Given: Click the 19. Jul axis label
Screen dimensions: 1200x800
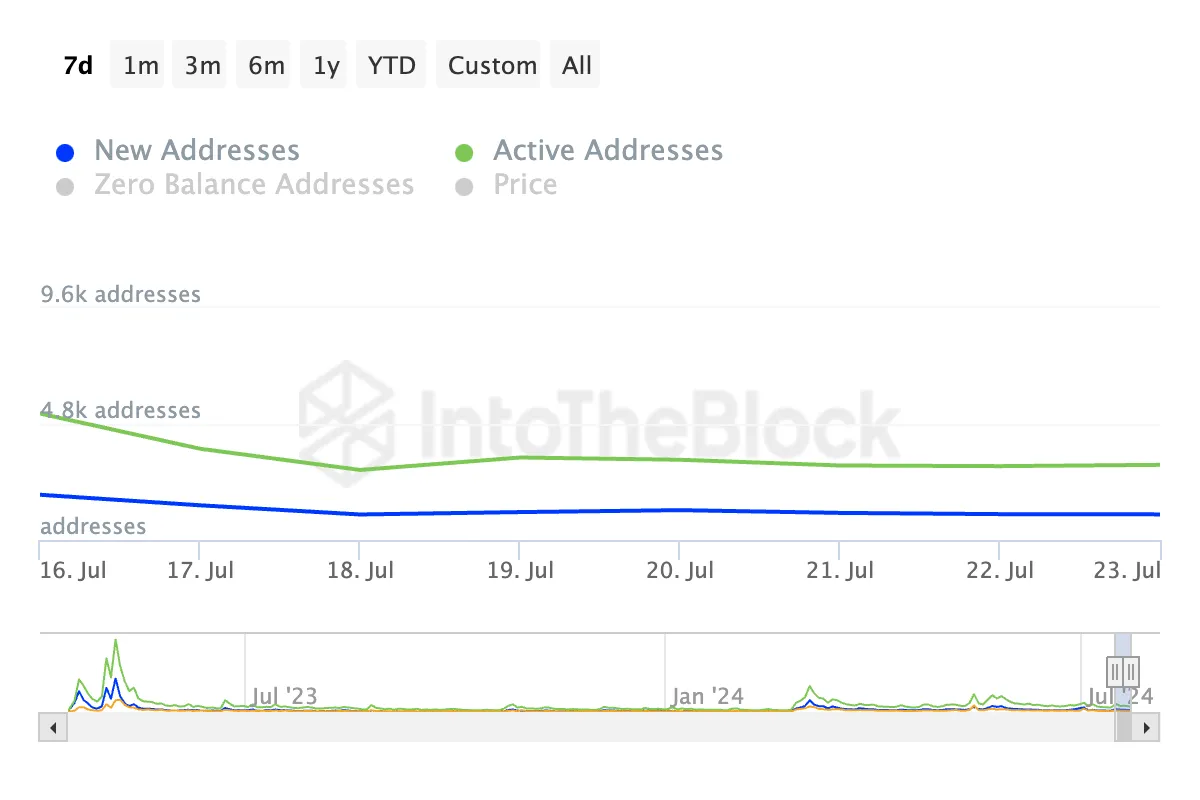Looking at the screenshot, I should coord(520,571).
